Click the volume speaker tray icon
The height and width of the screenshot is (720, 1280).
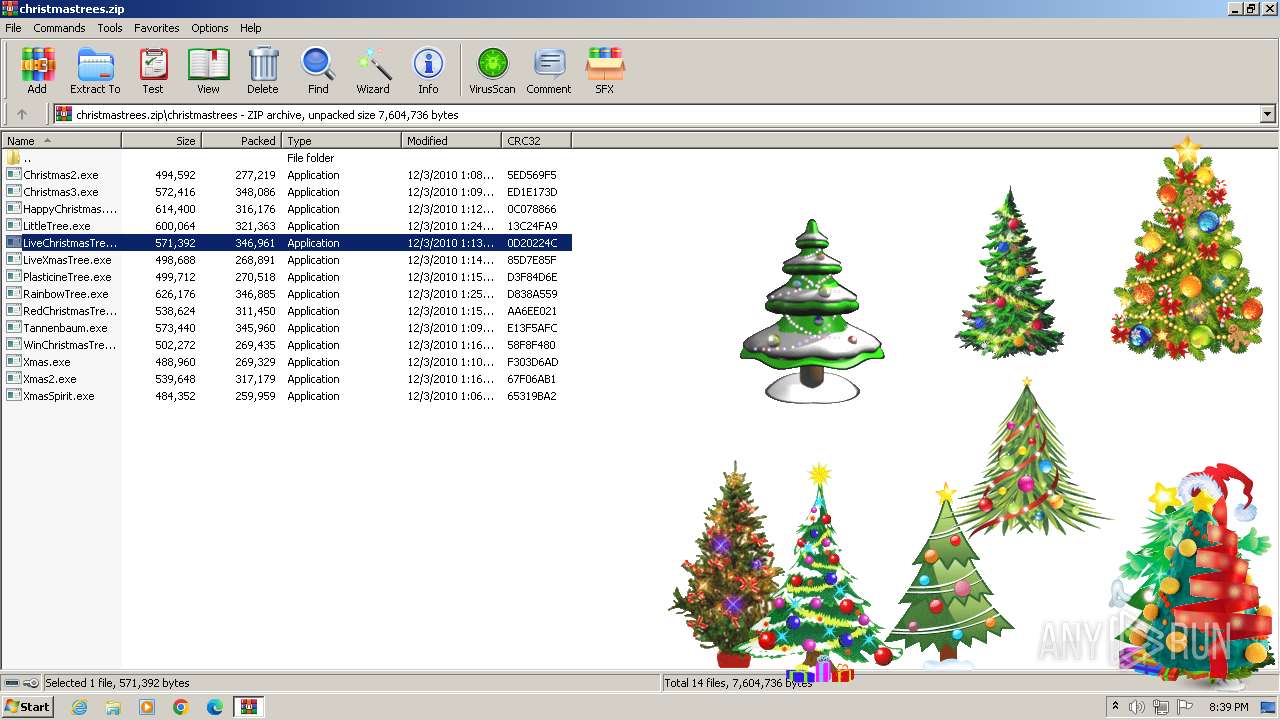point(1137,707)
